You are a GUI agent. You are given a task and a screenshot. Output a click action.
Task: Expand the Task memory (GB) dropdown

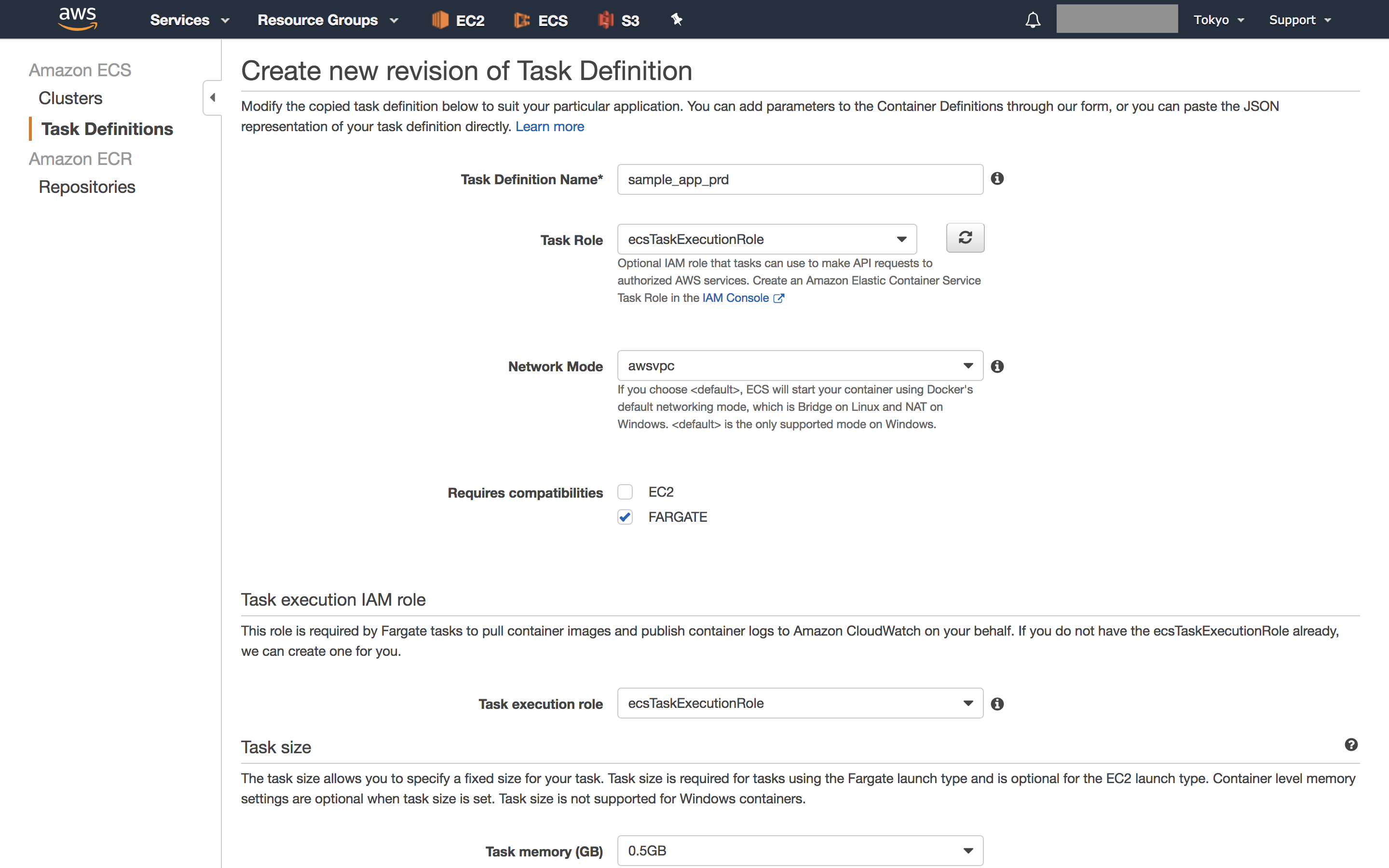point(800,850)
